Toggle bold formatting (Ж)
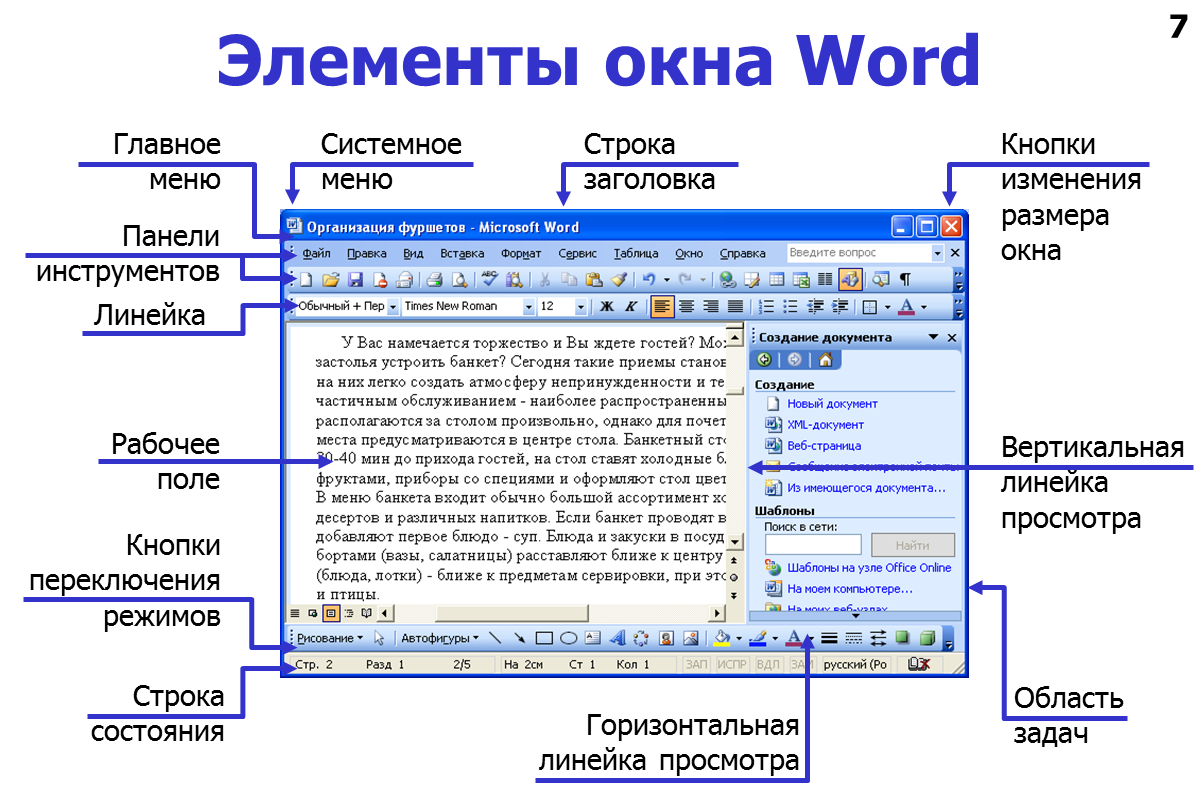The width and height of the screenshot is (1200, 800). [x=608, y=307]
